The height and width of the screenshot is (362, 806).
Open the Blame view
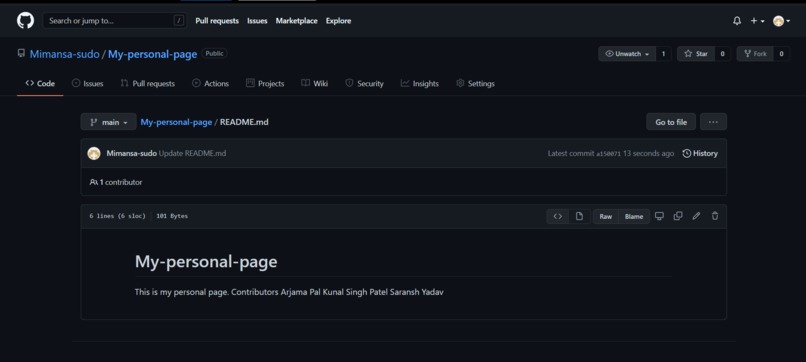[x=634, y=216]
